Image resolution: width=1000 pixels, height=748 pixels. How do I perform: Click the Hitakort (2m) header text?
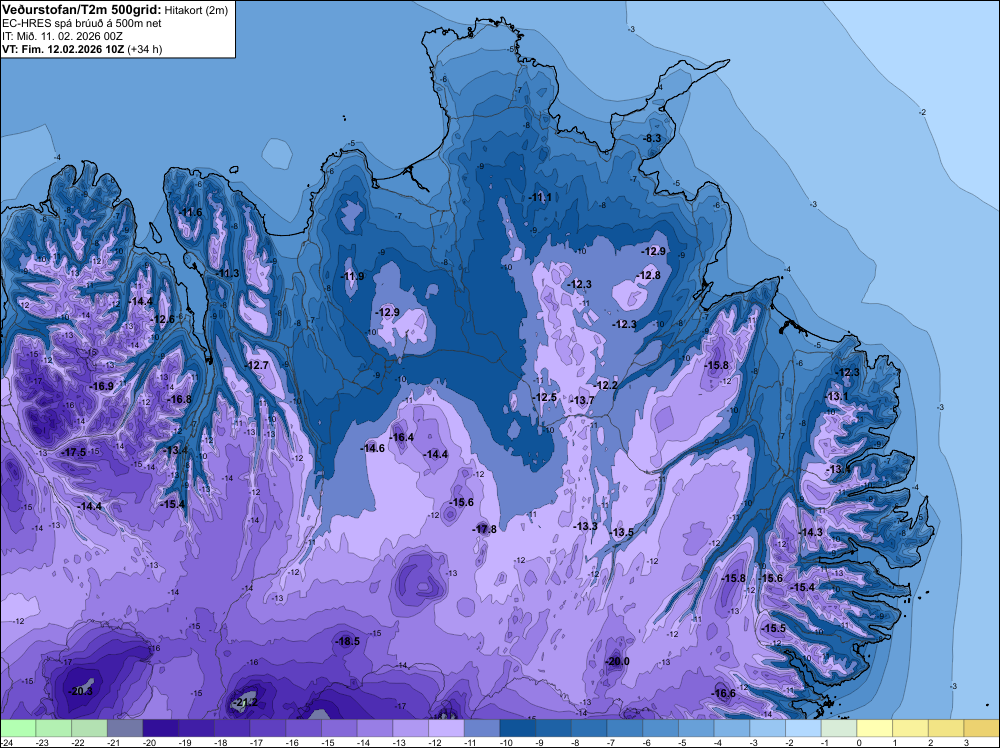[196, 11]
